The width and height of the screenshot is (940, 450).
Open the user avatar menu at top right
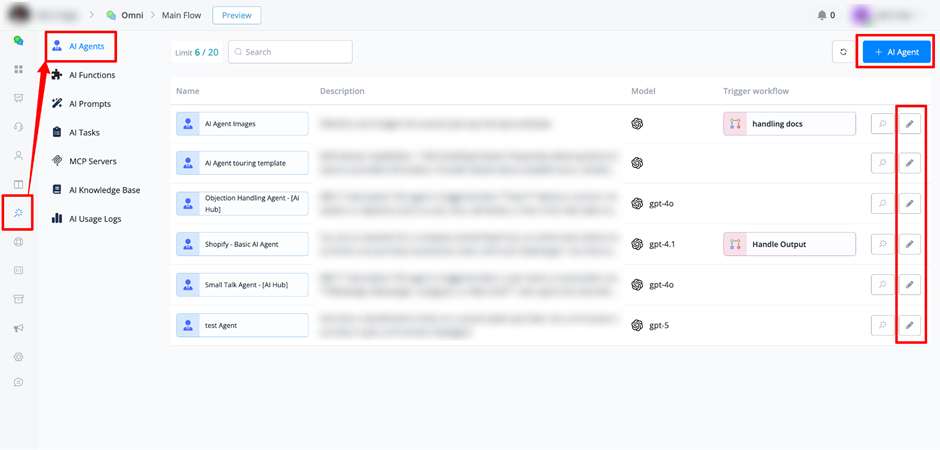pyautogui.click(x=862, y=16)
